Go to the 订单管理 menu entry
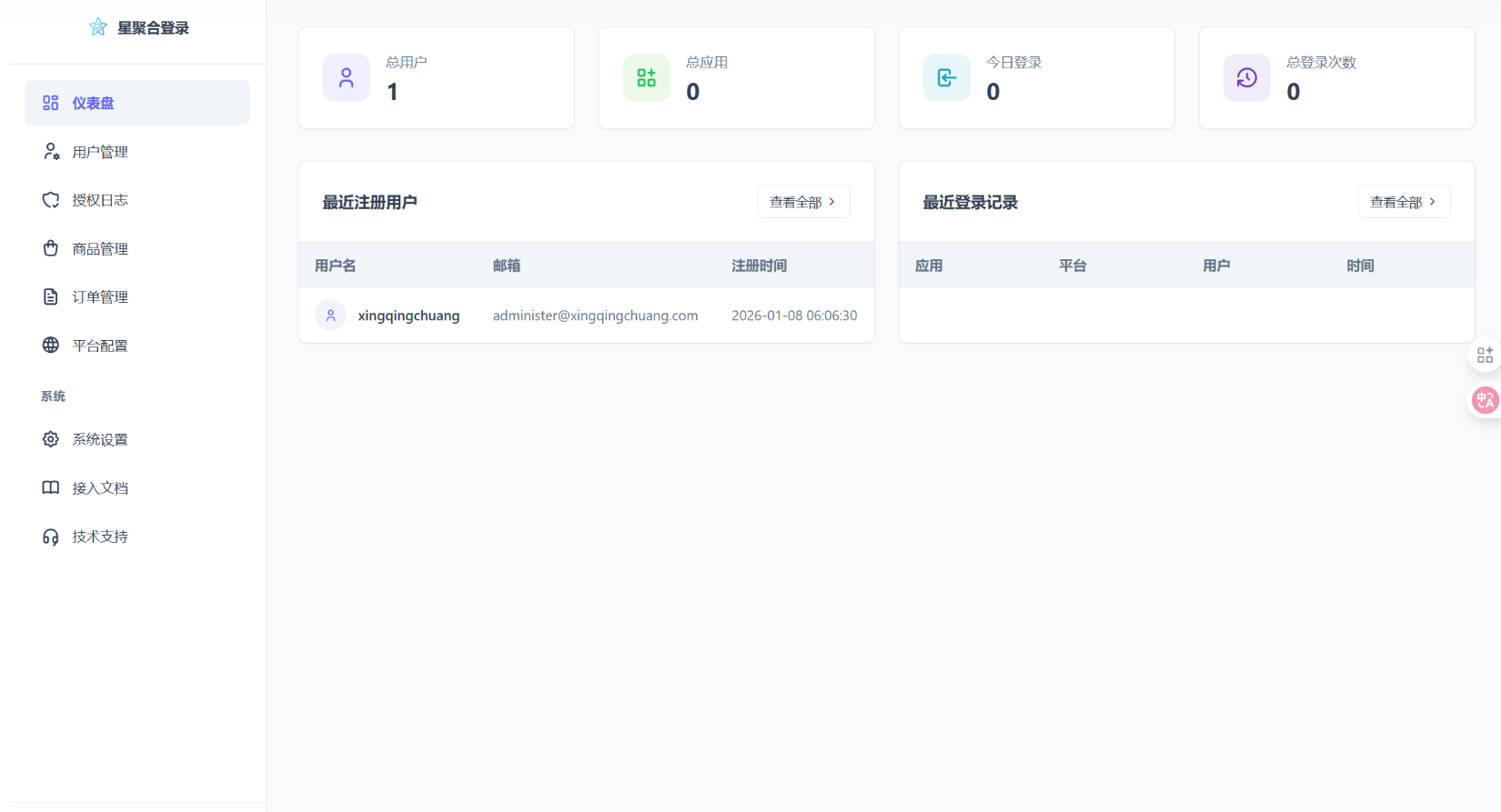 tap(100, 297)
